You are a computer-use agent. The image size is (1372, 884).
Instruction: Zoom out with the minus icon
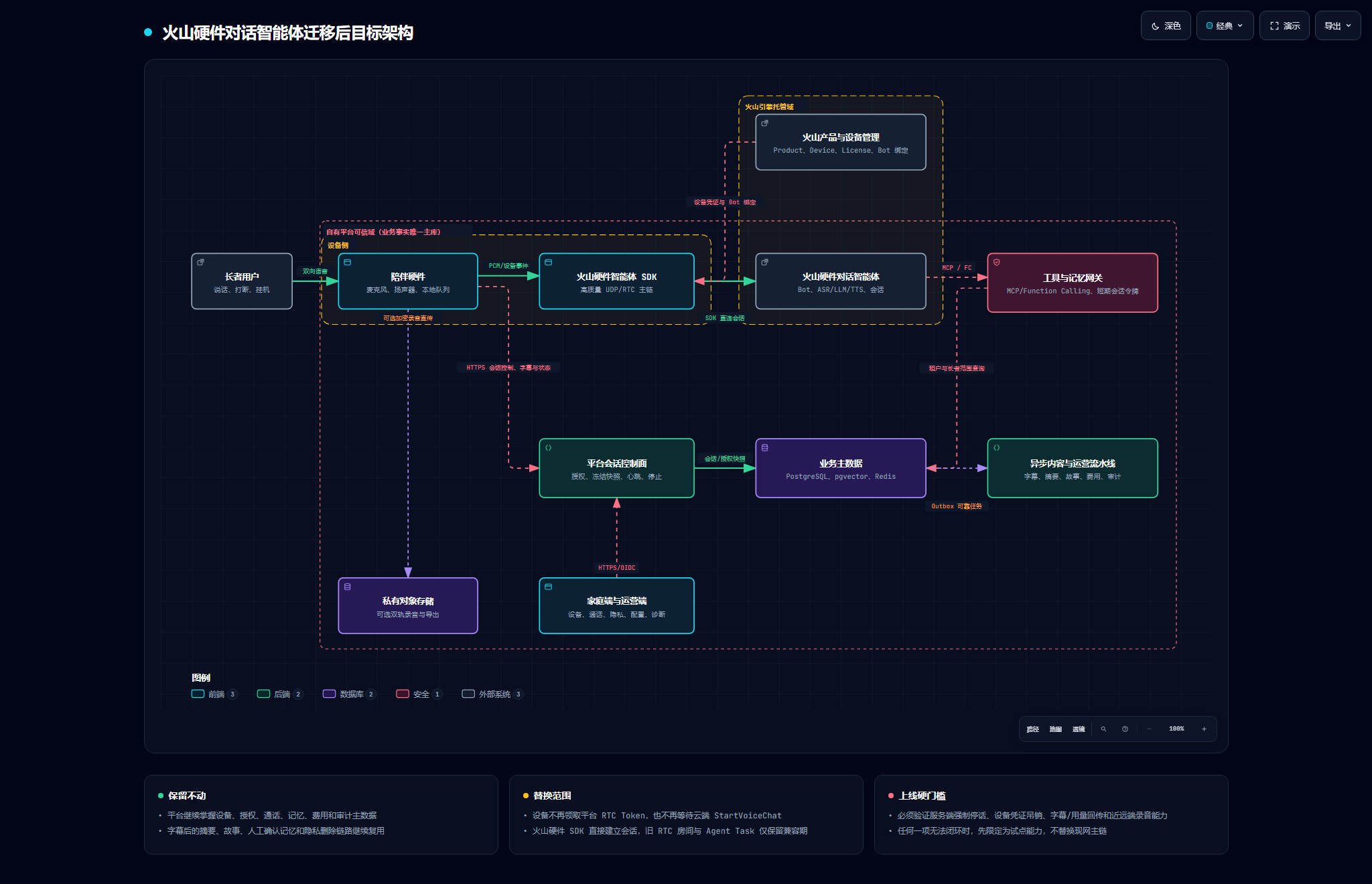click(1149, 729)
